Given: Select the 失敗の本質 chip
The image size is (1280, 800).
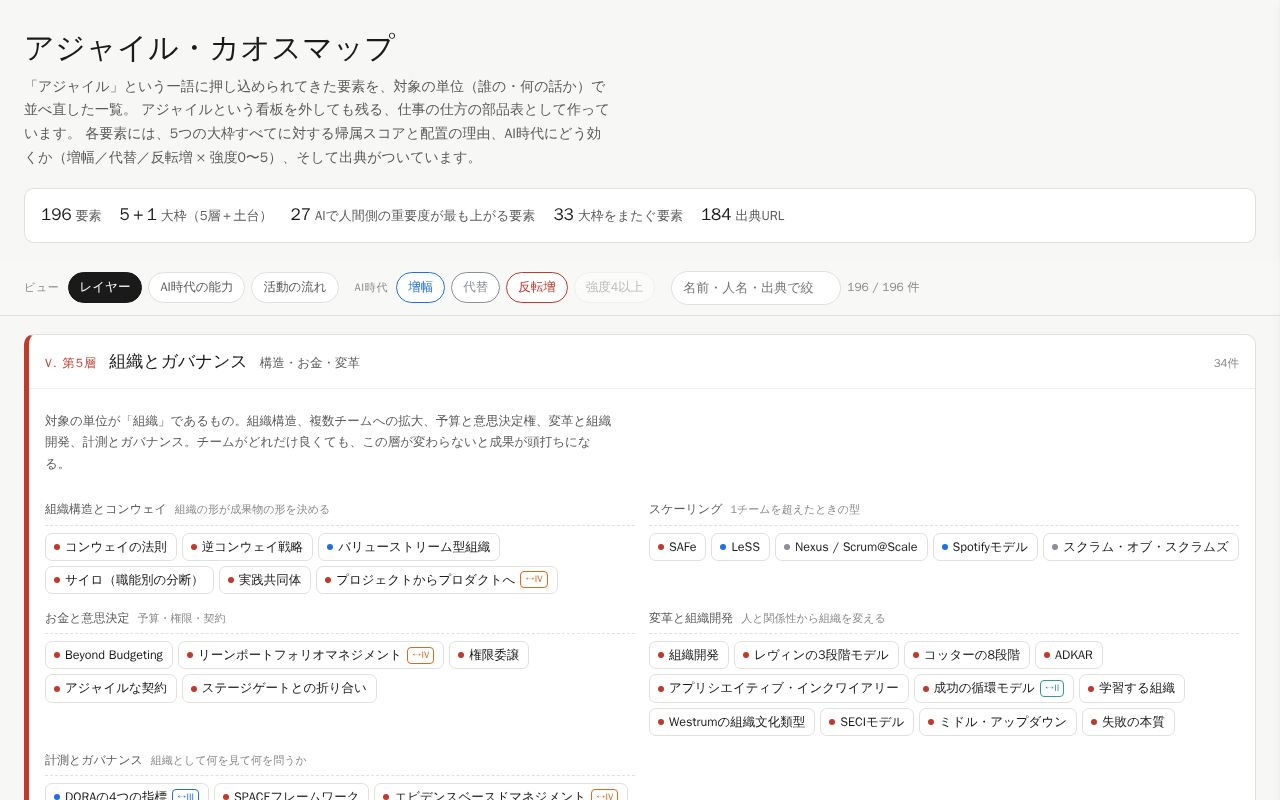Looking at the screenshot, I should pyautogui.click(x=1128, y=722).
